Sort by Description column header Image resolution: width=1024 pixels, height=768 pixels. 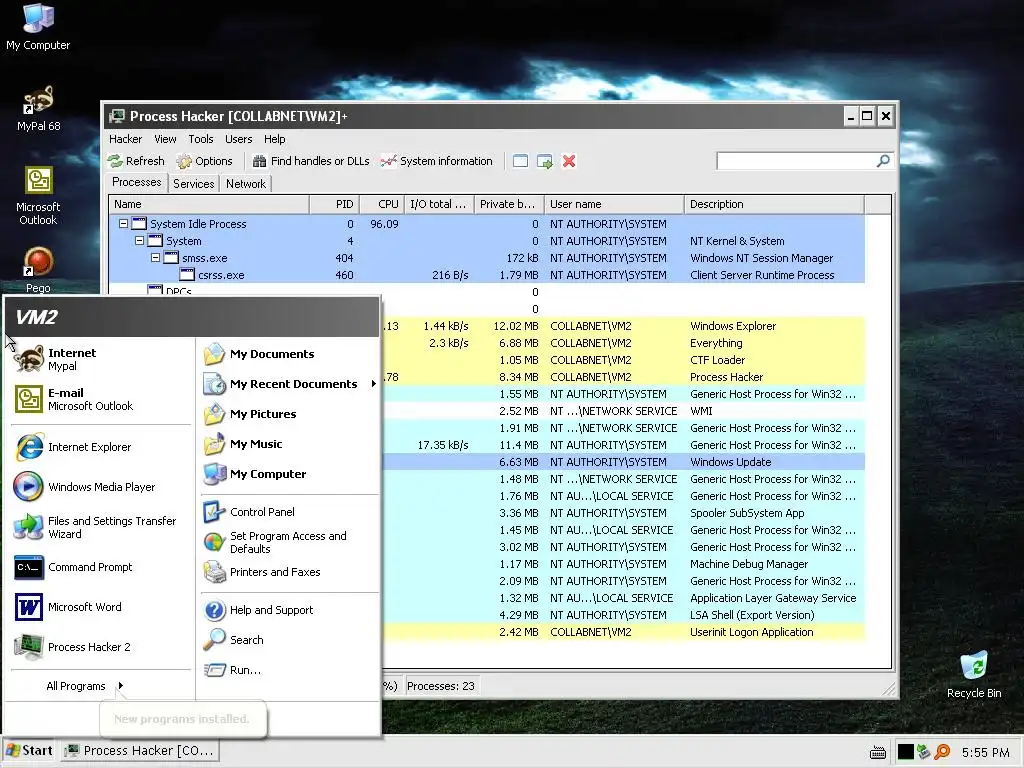[x=774, y=204]
